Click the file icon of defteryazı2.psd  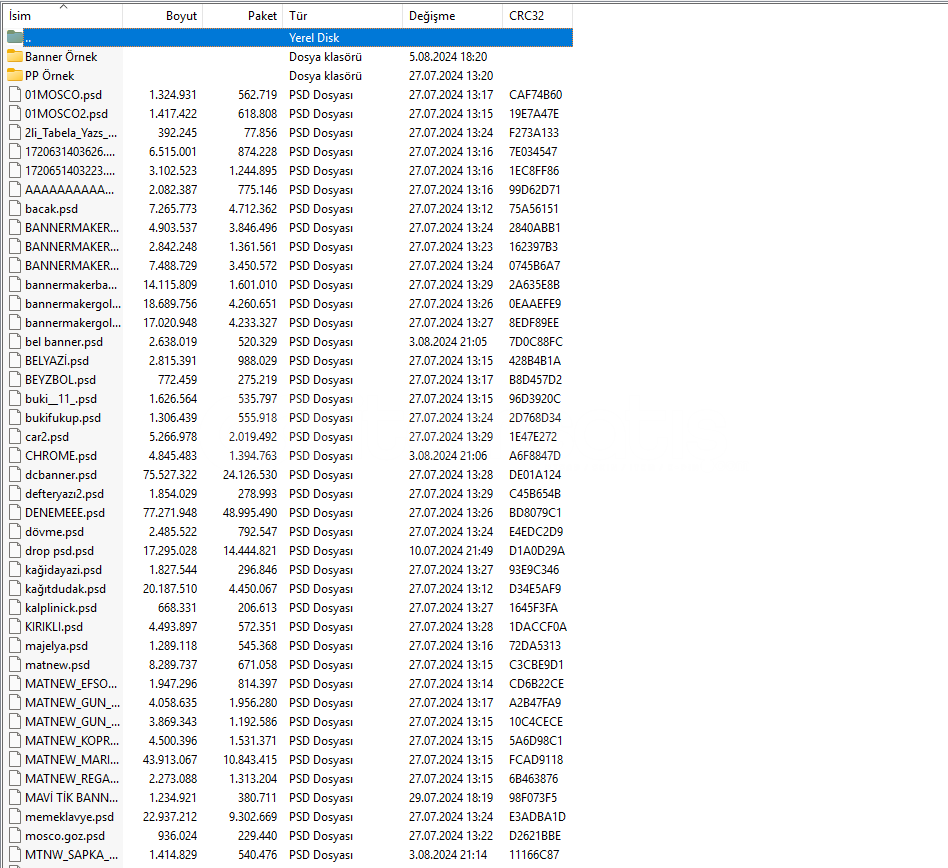15,494
